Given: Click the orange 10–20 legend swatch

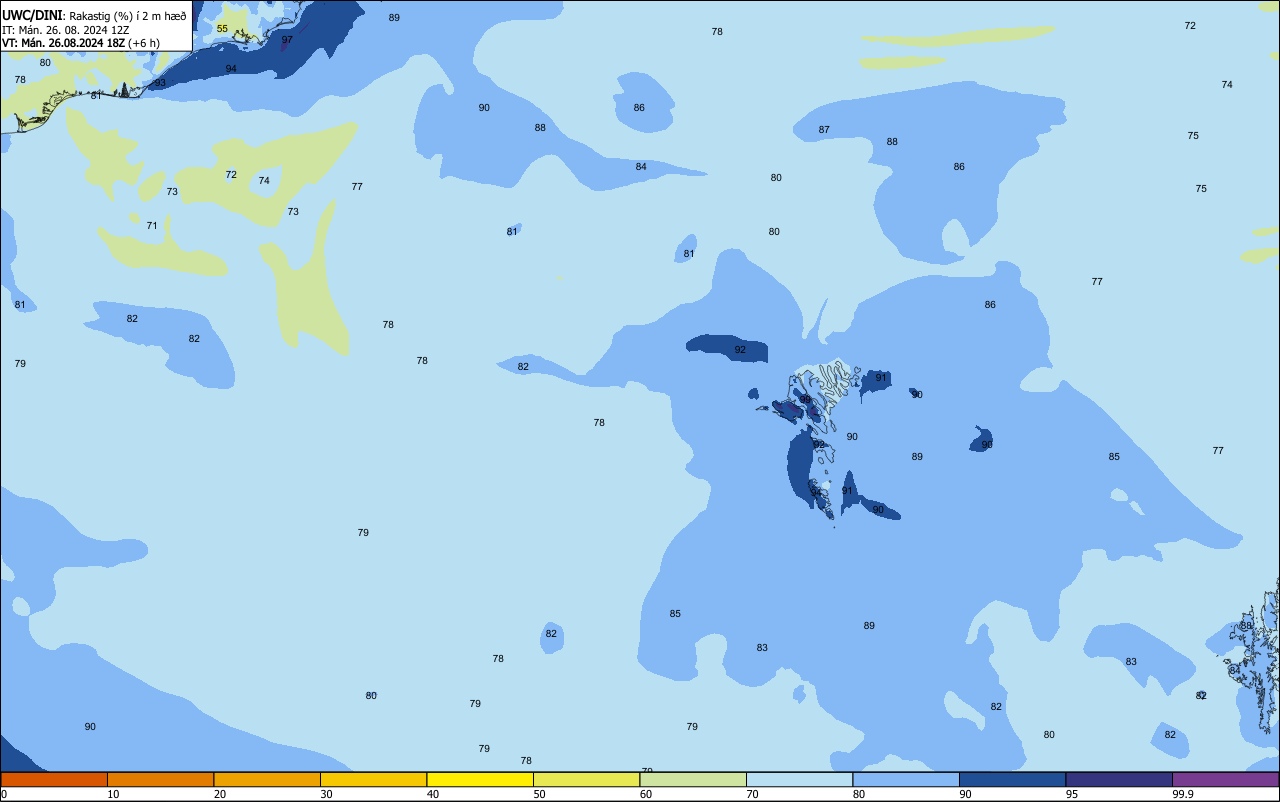Looking at the screenshot, I should [x=160, y=779].
